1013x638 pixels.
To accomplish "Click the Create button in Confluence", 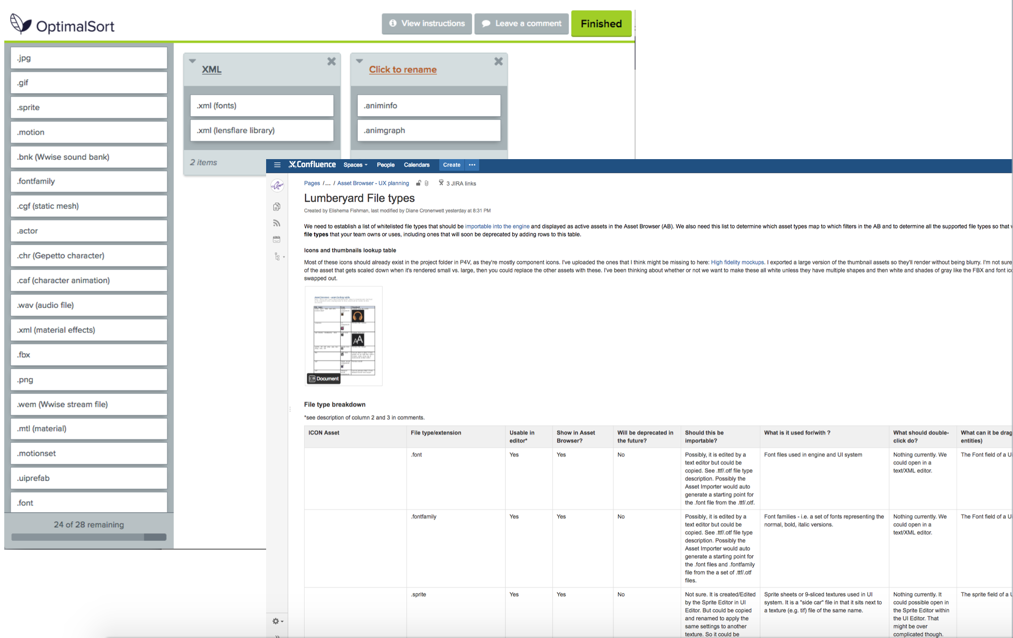I will 452,165.
